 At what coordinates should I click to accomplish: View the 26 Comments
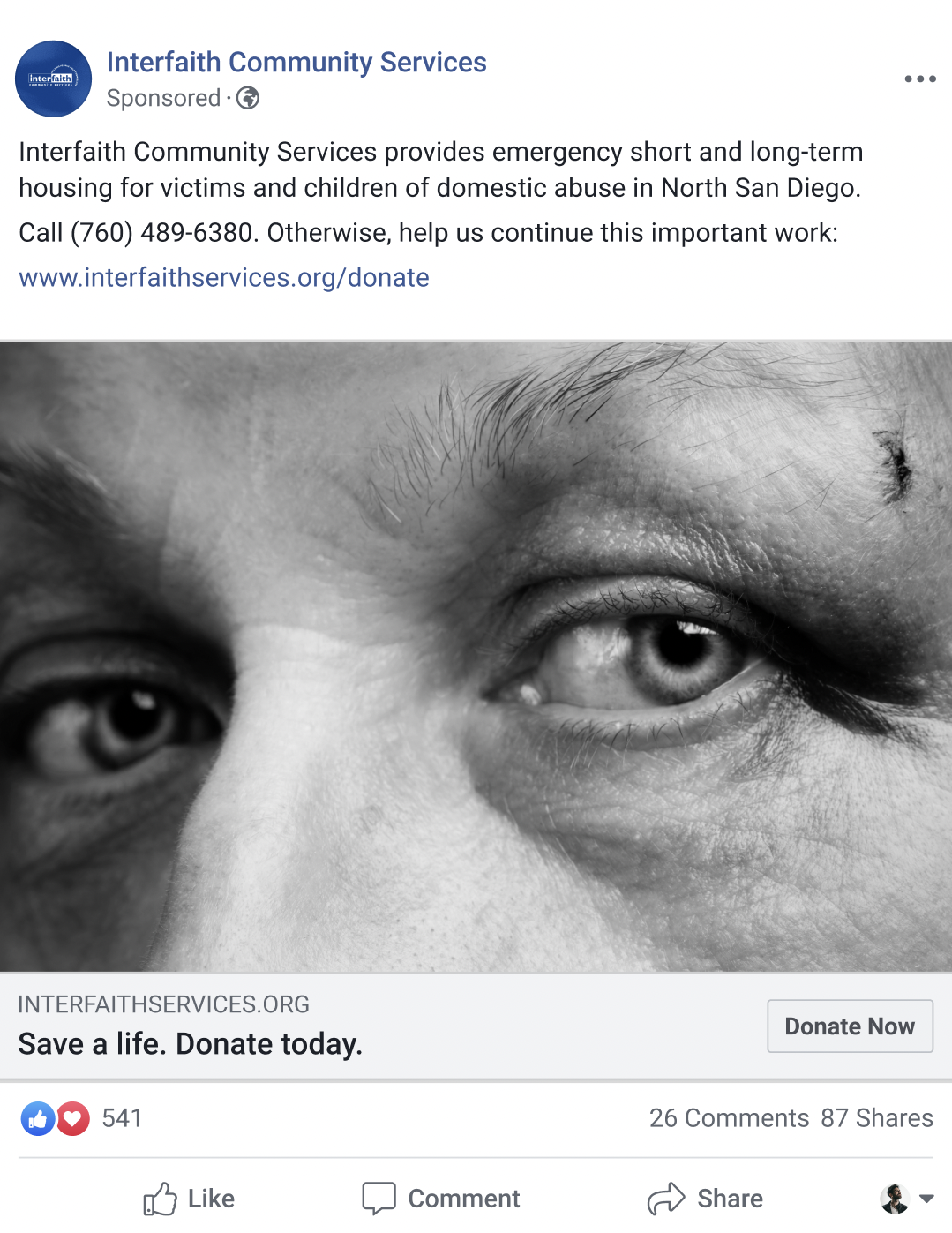[729, 1118]
